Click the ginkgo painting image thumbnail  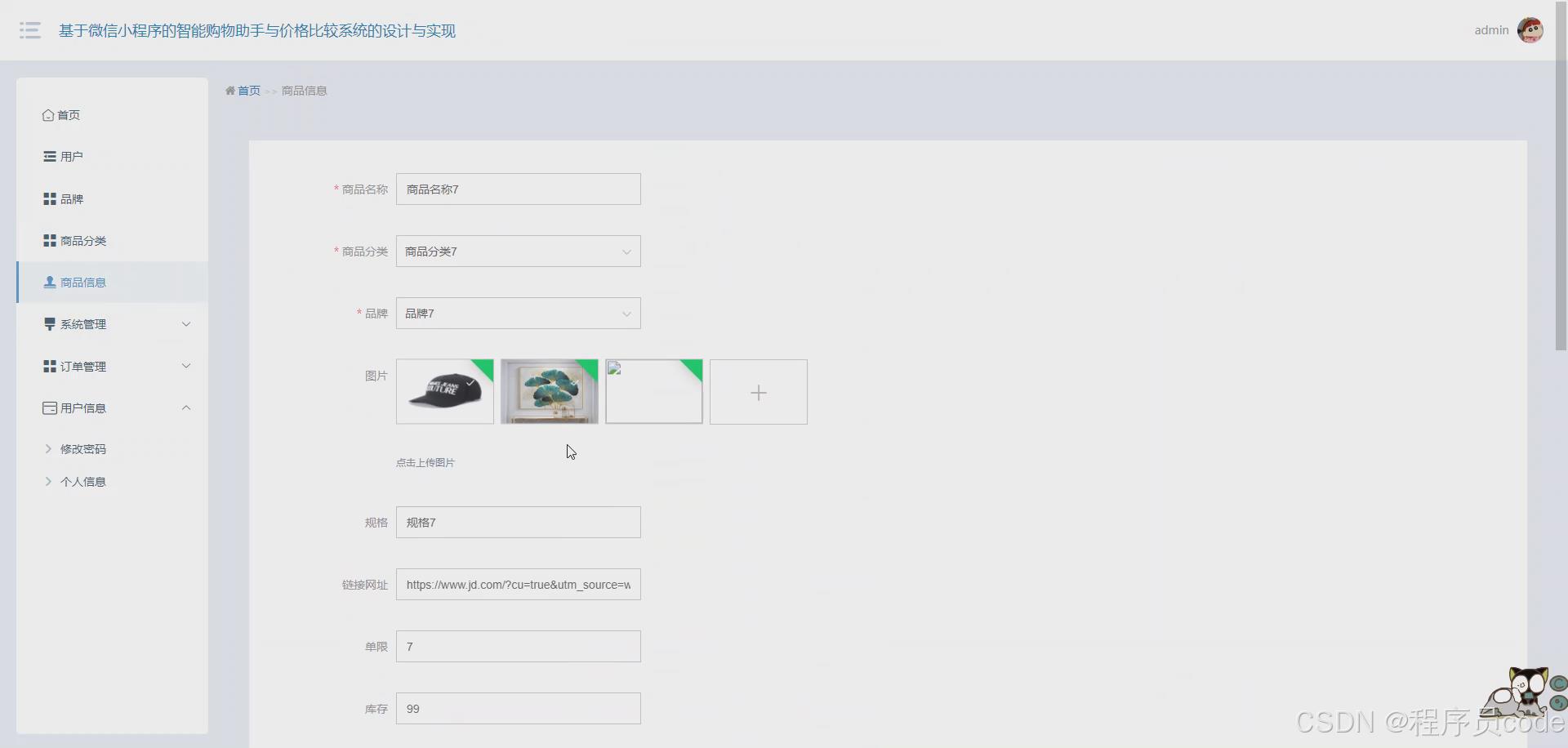550,392
